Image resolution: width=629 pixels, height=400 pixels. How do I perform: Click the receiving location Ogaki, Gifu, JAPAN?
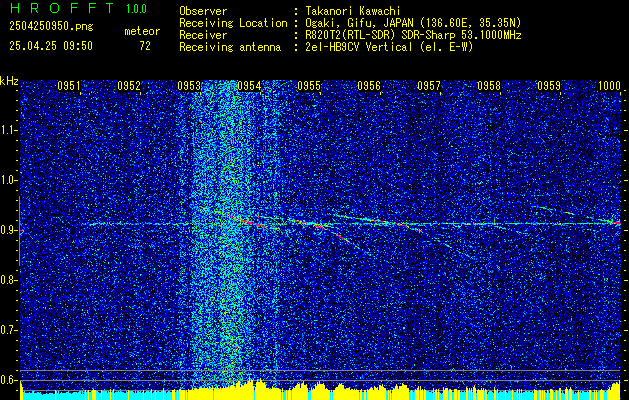tap(359, 23)
